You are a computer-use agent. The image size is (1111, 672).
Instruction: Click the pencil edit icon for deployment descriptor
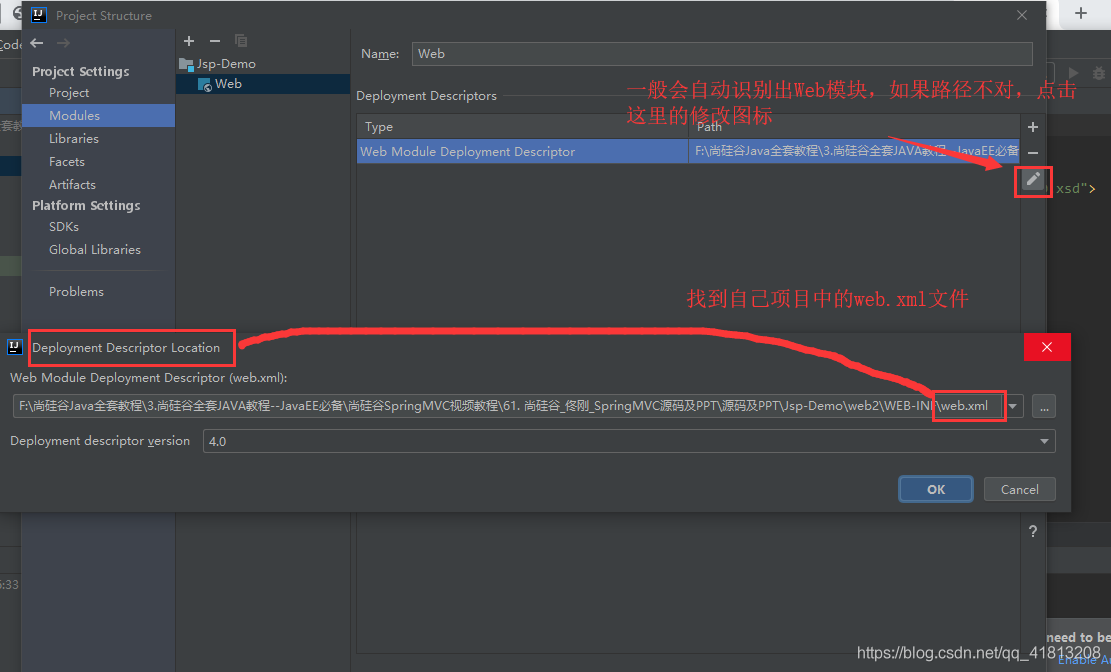click(x=1033, y=182)
